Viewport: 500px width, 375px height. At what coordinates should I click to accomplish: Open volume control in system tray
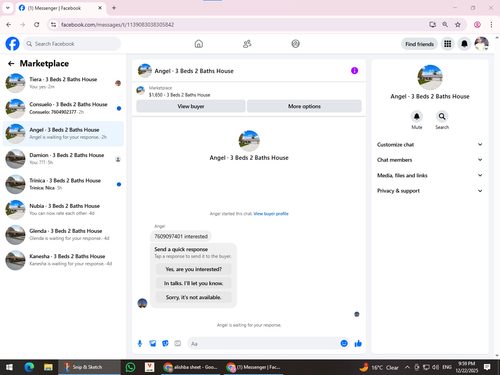pyautogui.click(x=435, y=367)
